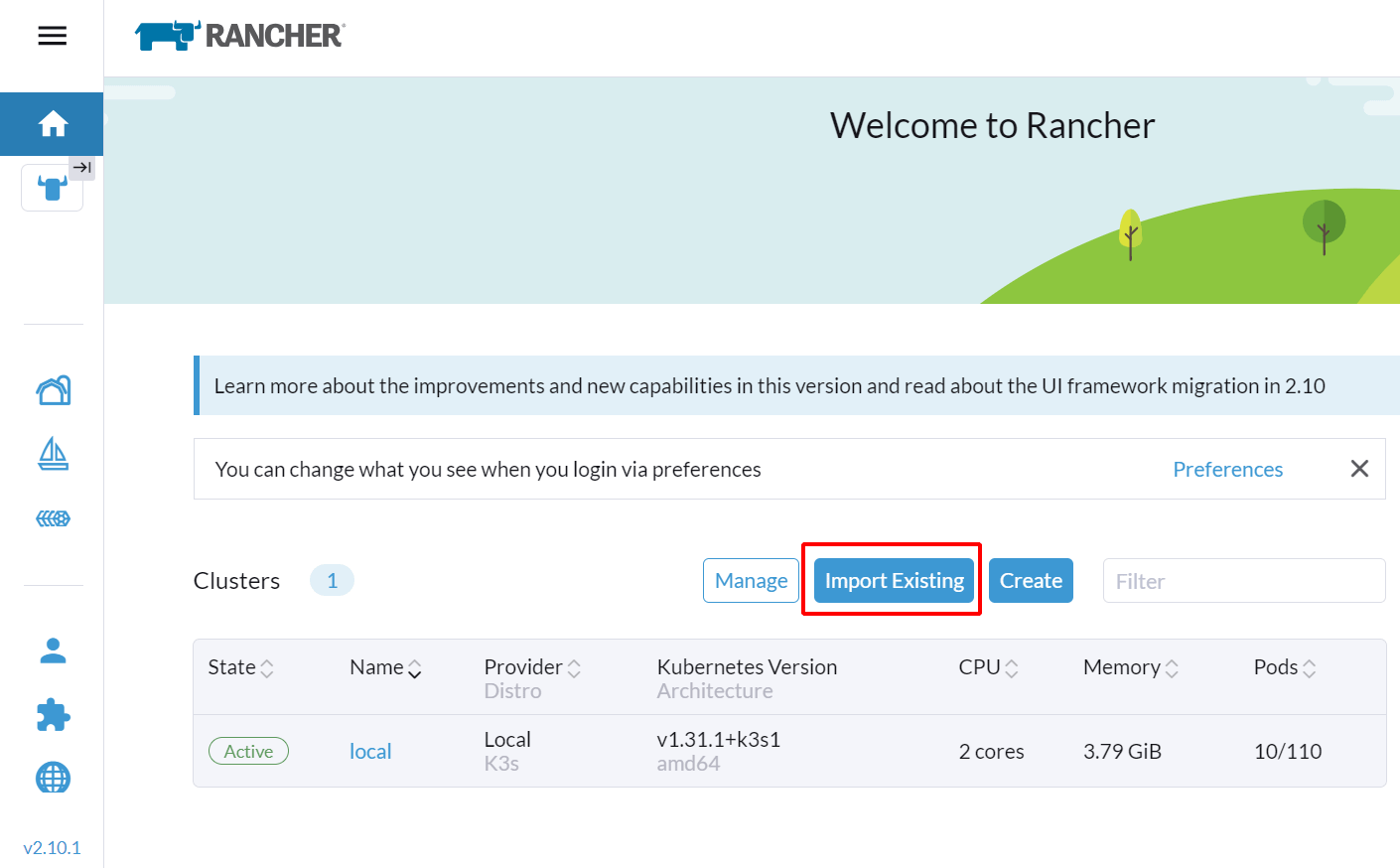Open Global Settings globe icon
The height and width of the screenshot is (868, 1400).
point(54,778)
